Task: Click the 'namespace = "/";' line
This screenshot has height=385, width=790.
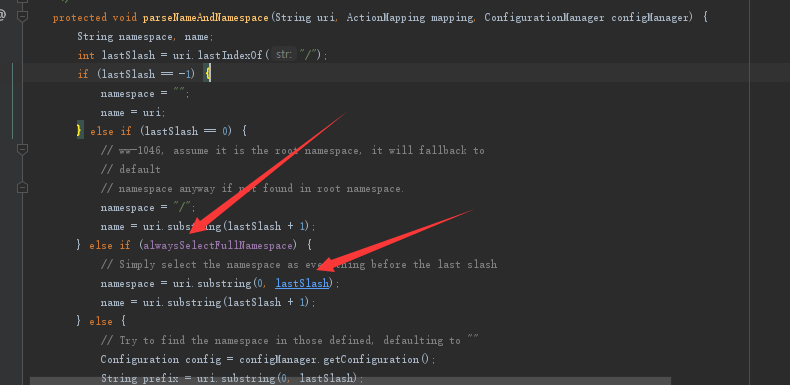Action: point(148,208)
